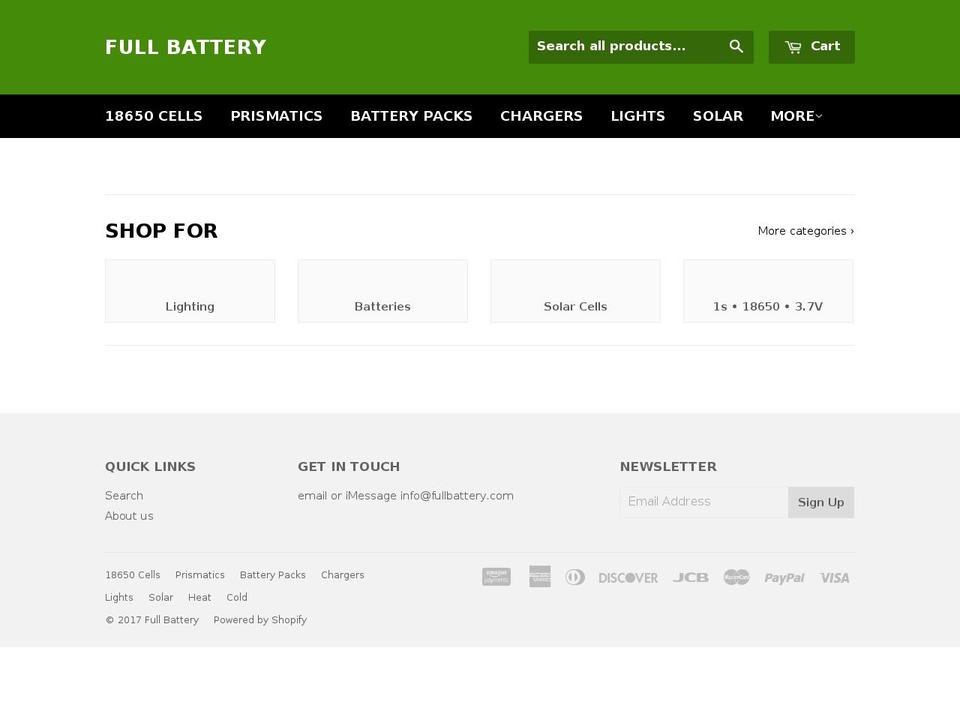Select the Discover payment icon
The width and height of the screenshot is (960, 720).
[x=628, y=577]
